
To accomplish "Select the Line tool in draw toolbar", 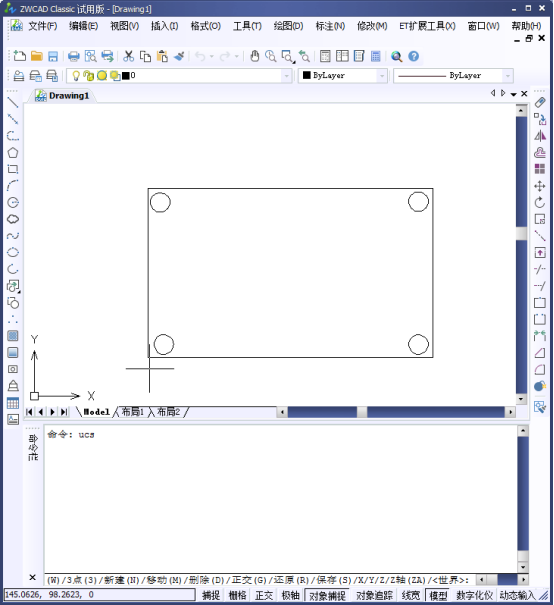I will click(13, 103).
